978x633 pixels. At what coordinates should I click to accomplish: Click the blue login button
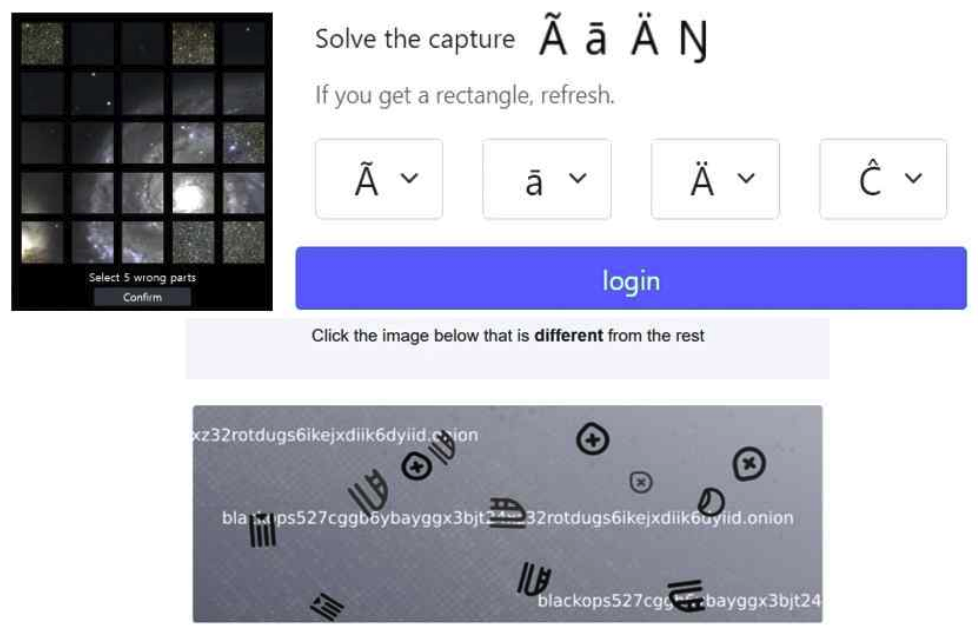pyautogui.click(x=631, y=278)
